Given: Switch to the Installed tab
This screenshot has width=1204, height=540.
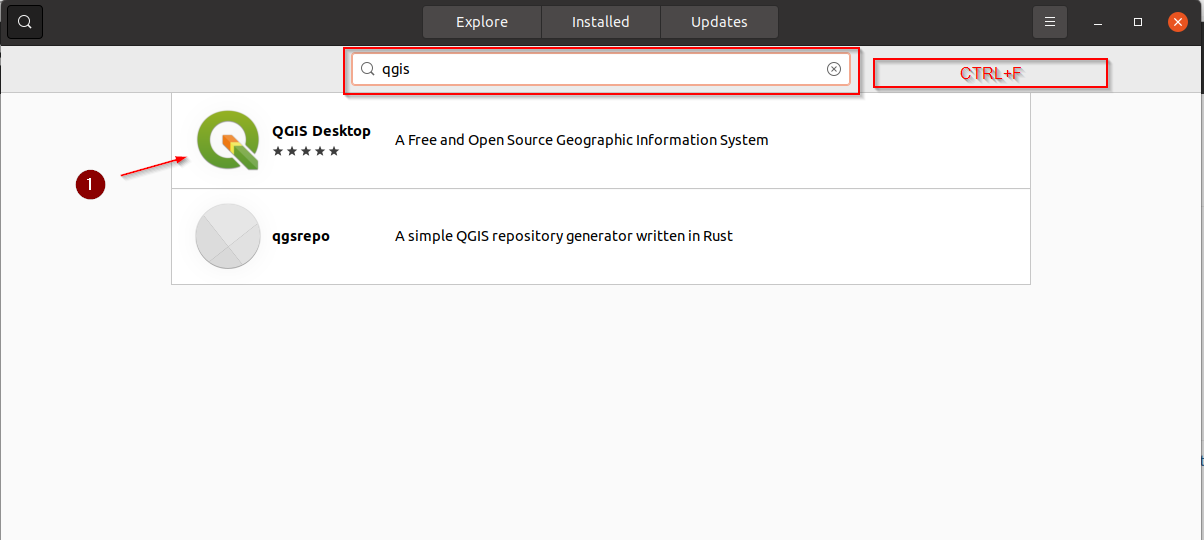Looking at the screenshot, I should [601, 22].
